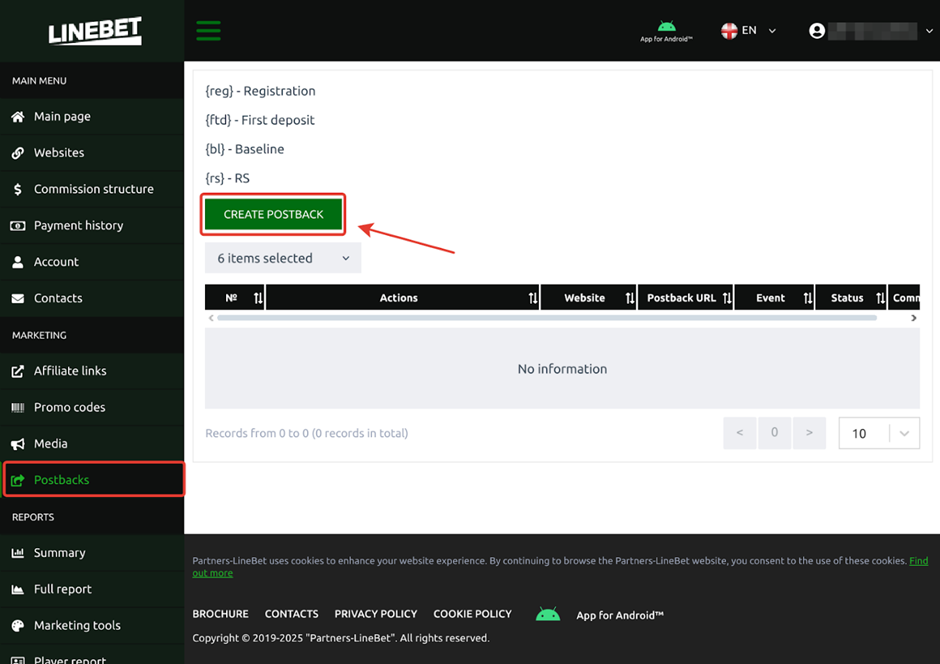940x664 pixels.
Task: Sort table by Website column arrows
Action: click(x=629, y=298)
